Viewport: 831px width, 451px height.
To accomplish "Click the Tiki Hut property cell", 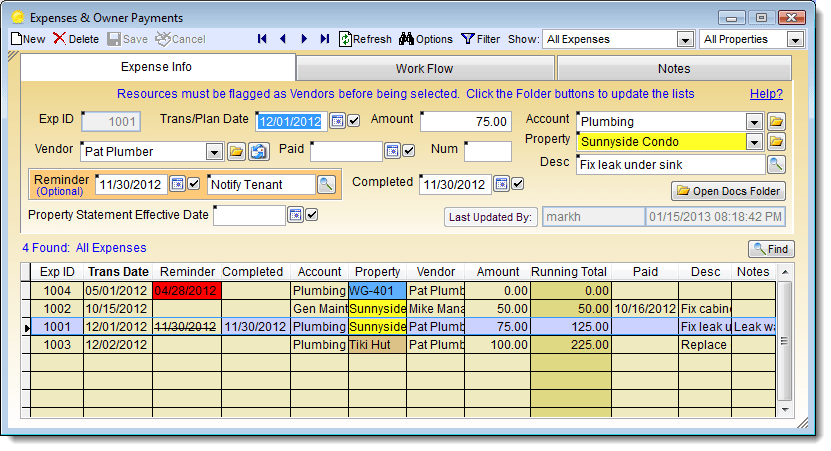I will tap(377, 345).
